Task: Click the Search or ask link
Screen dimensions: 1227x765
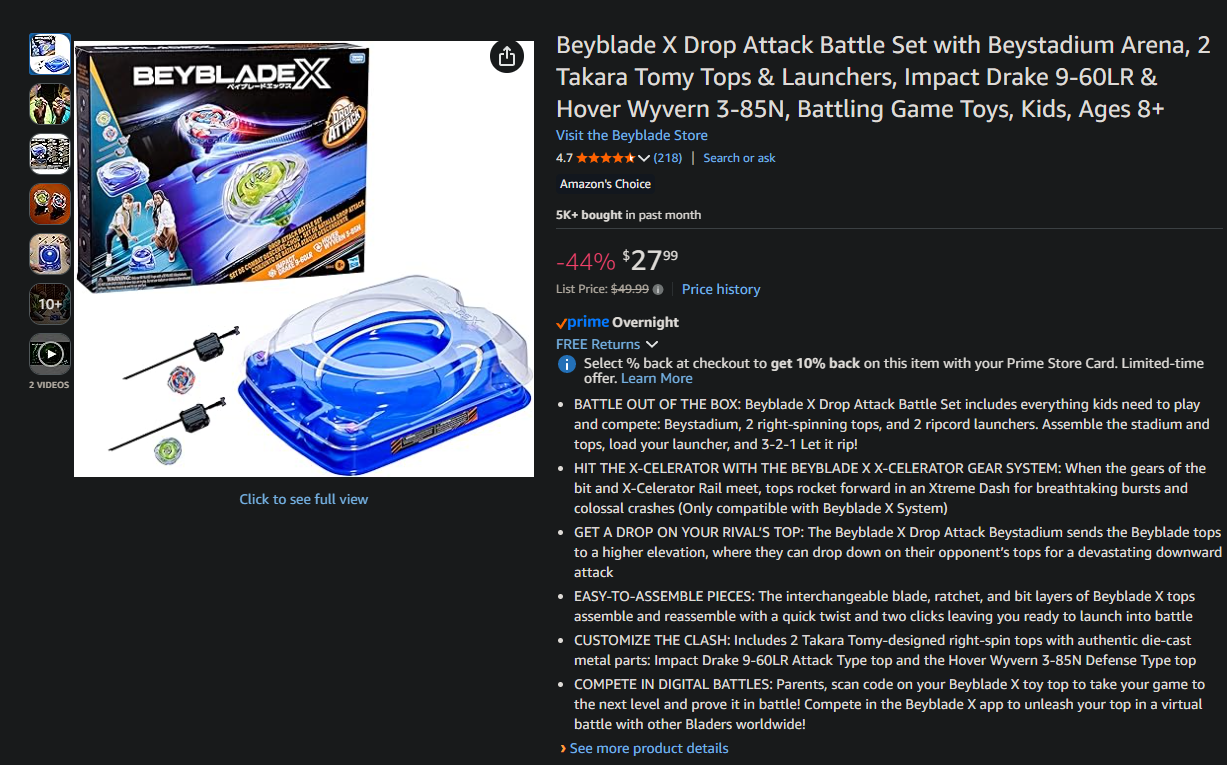Action: [x=739, y=158]
